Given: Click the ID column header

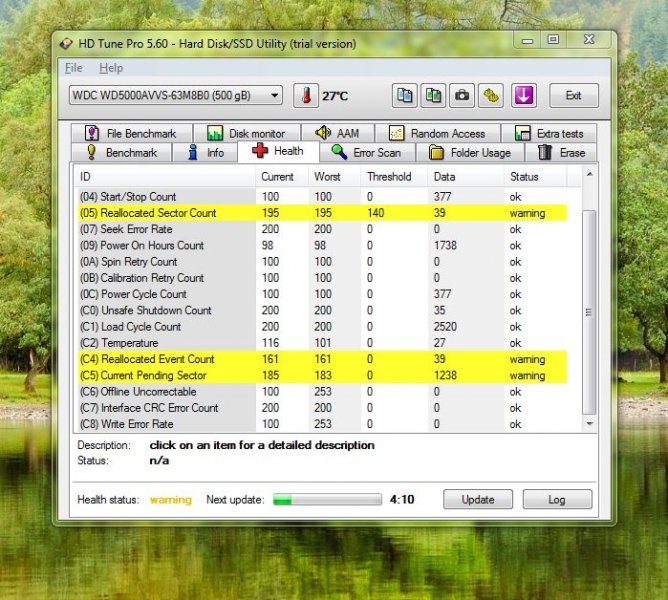Looking at the screenshot, I should [165, 176].
